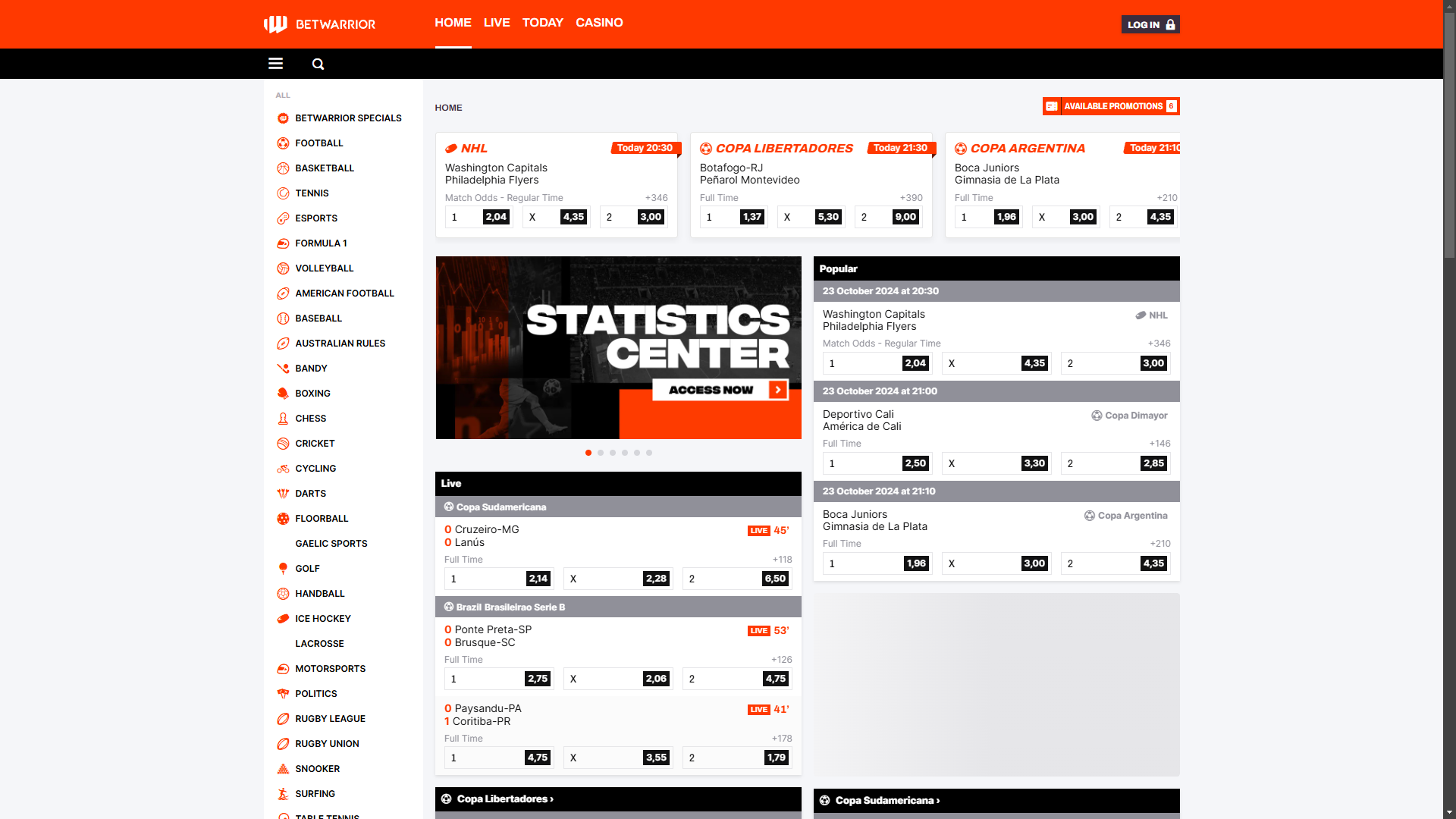Show the fifth banner slide dot

(x=637, y=453)
